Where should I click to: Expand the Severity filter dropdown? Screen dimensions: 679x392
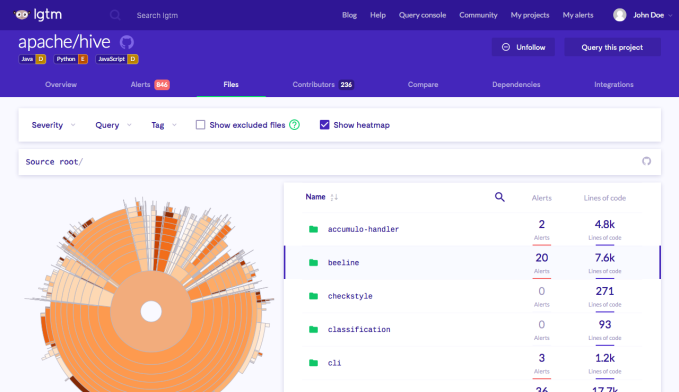[x=53, y=125]
